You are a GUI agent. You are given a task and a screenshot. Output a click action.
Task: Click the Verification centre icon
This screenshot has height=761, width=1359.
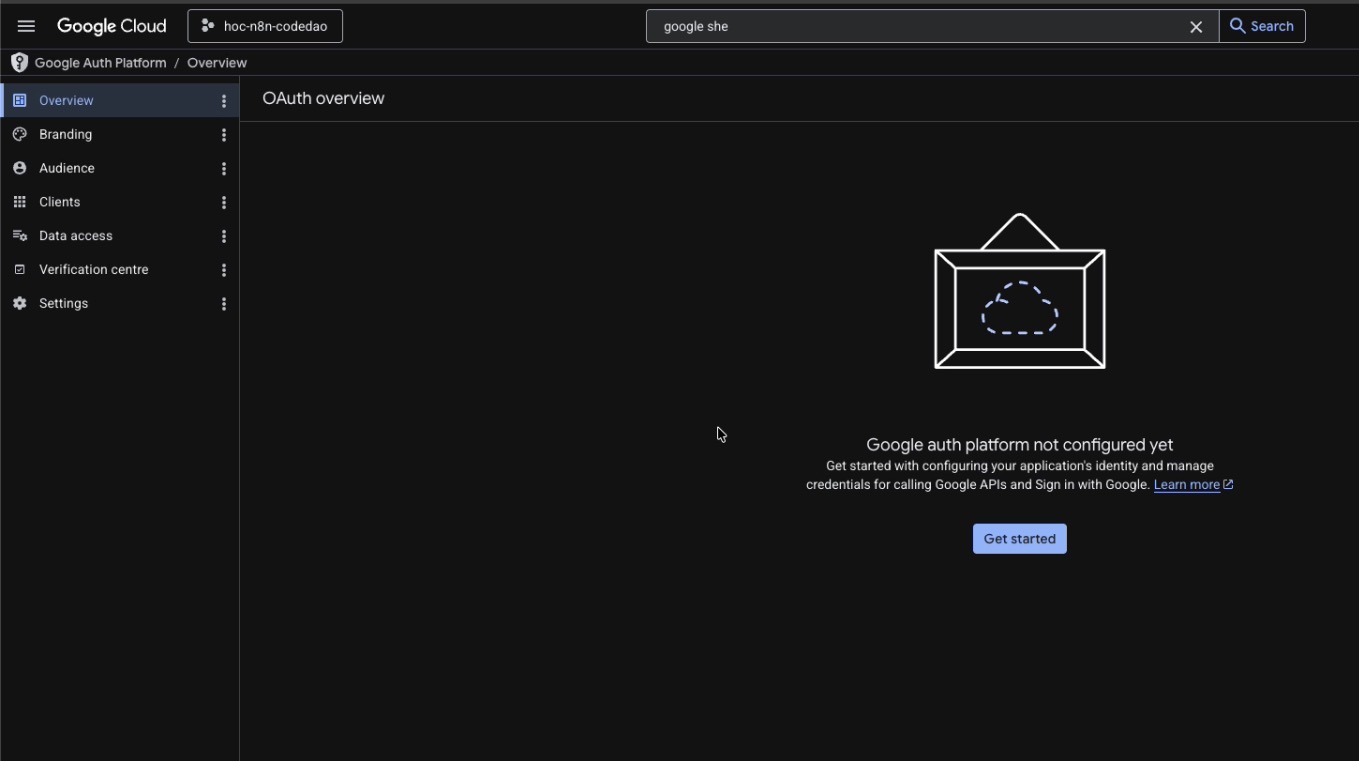click(x=19, y=270)
